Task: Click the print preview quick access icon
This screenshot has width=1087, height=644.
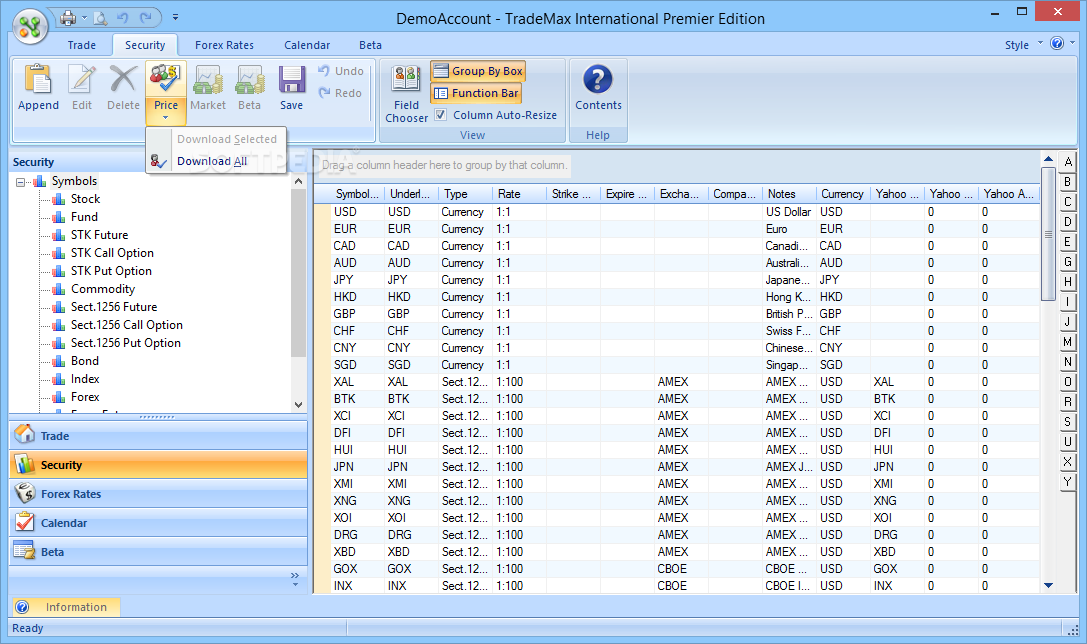Action: (x=101, y=17)
